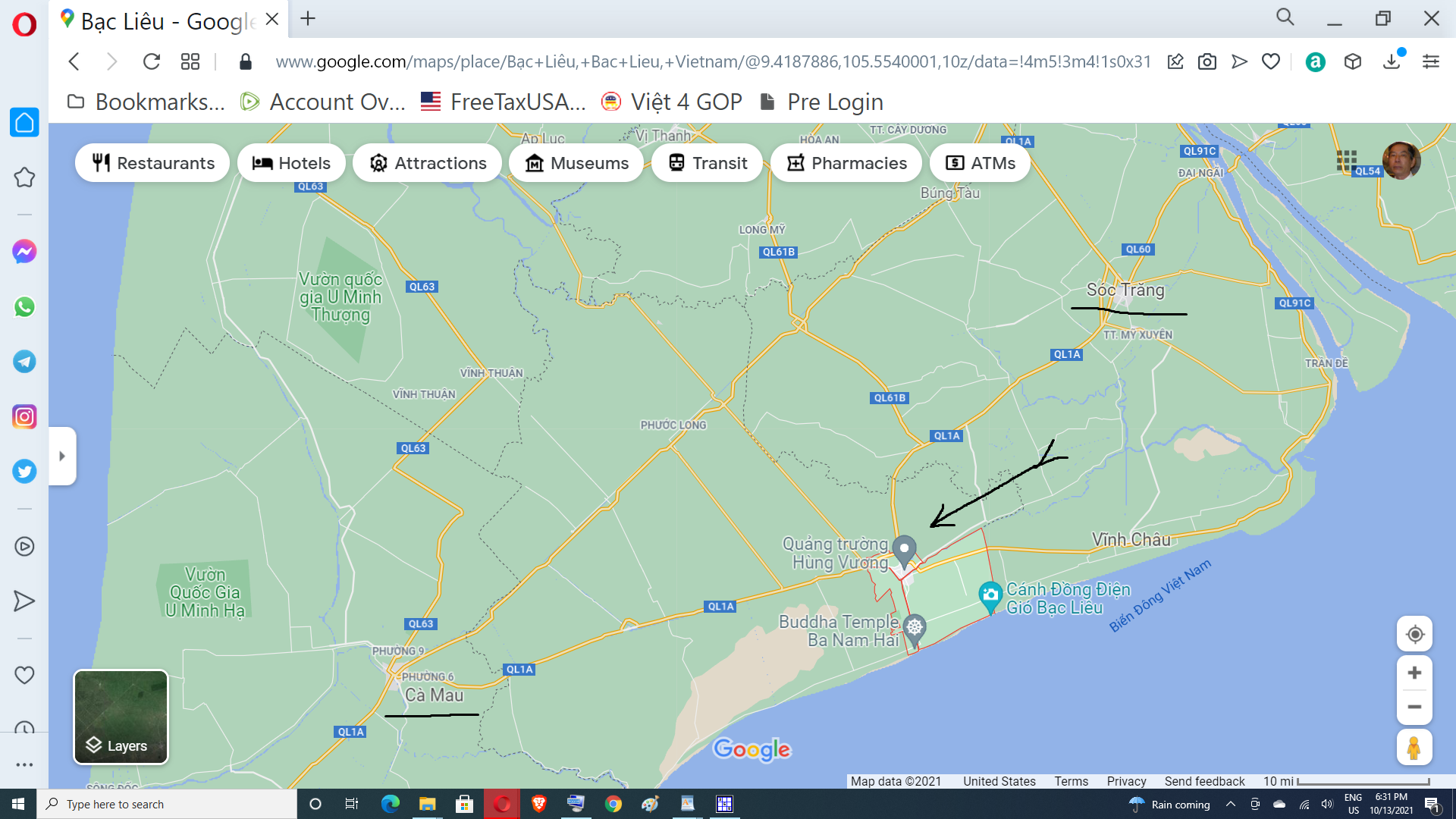
Task: Open map Terms link
Action: [1071, 781]
